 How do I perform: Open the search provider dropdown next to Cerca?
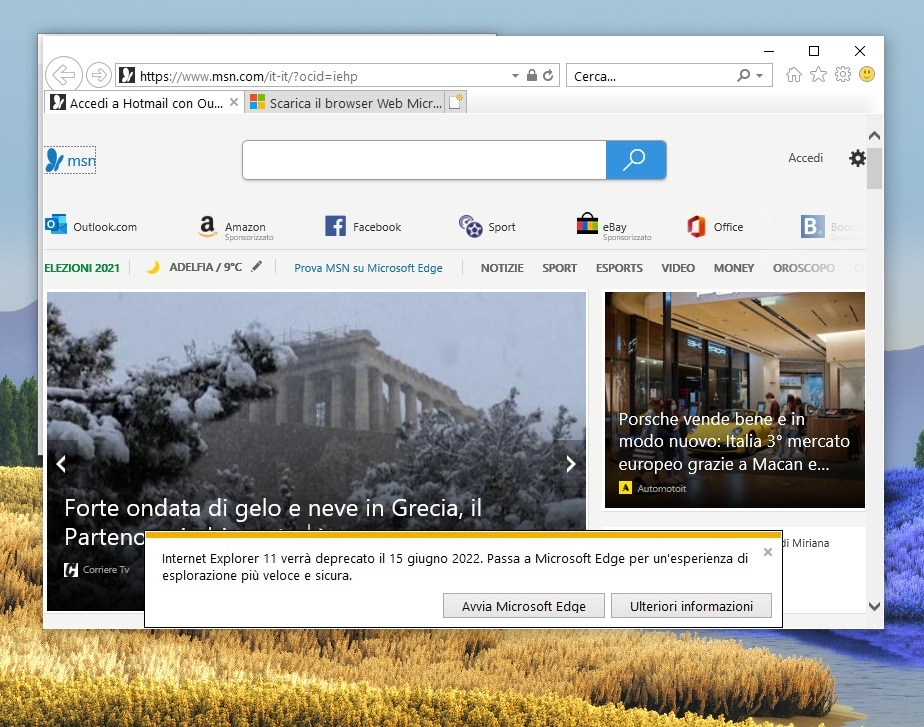point(762,75)
